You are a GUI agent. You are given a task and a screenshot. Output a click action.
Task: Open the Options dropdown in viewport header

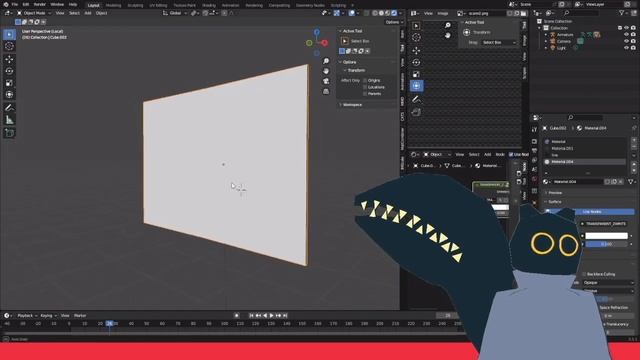394,22
